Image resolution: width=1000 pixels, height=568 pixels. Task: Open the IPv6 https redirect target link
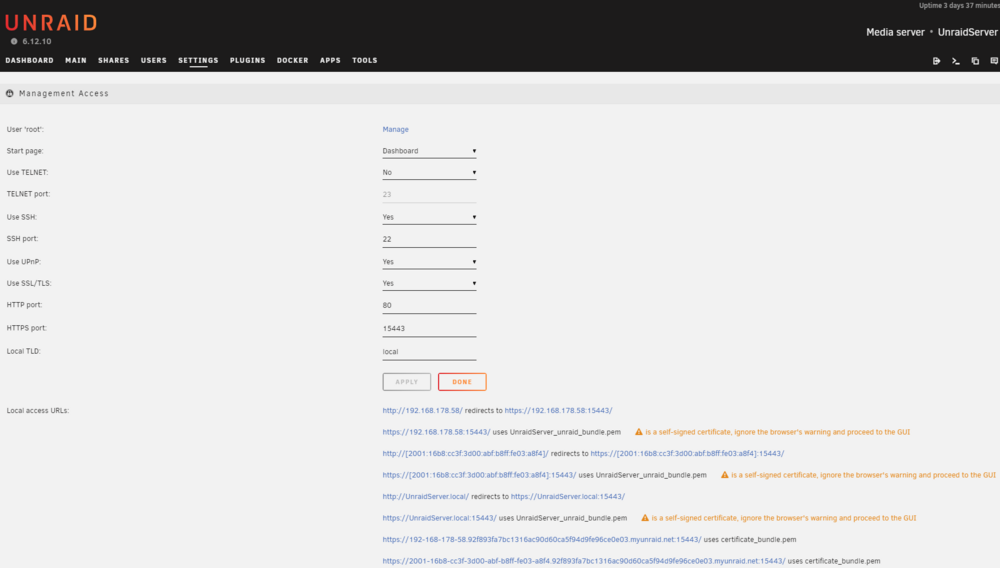click(x=687, y=453)
